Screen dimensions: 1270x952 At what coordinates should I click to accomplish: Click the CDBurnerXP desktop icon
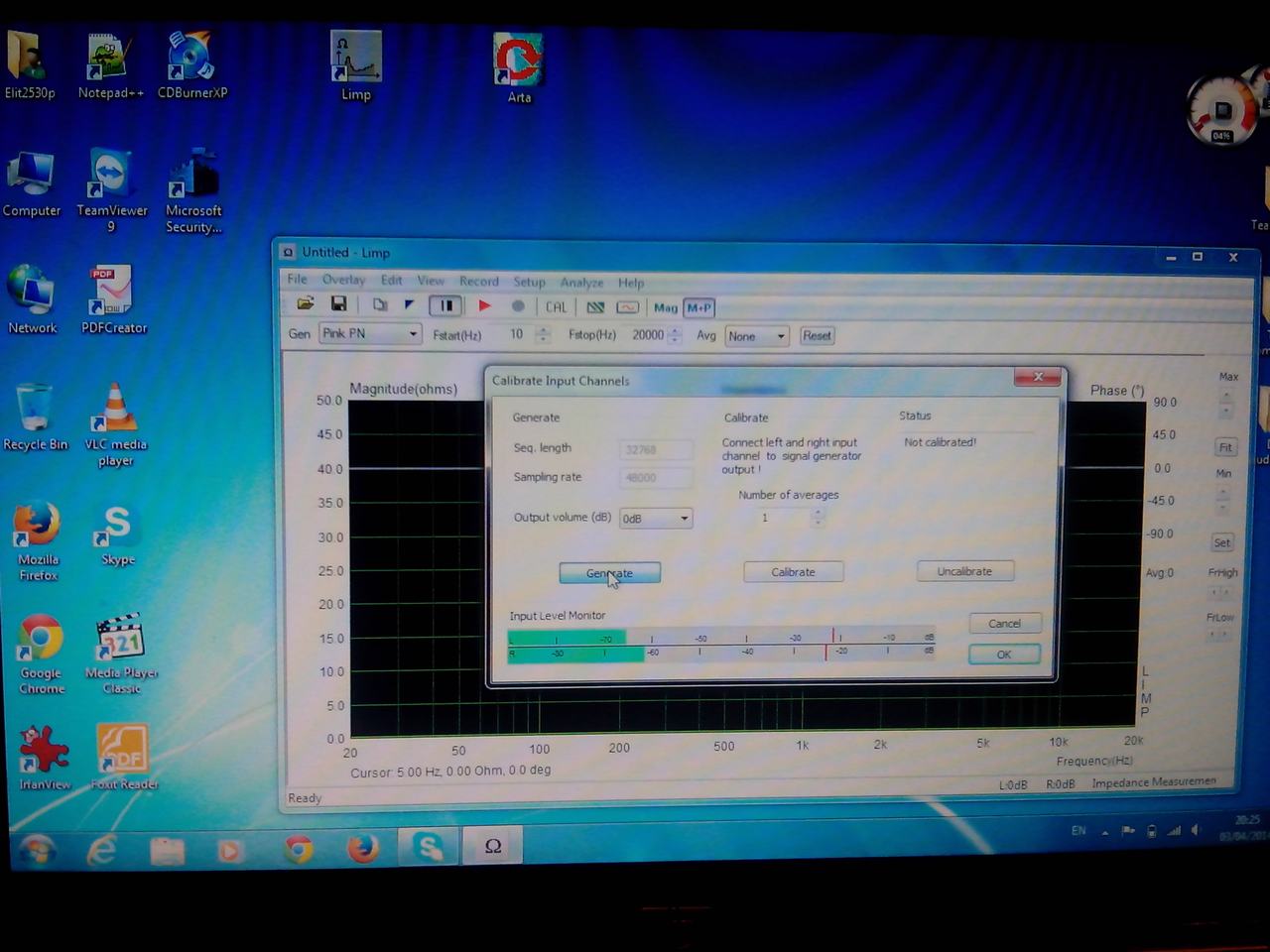click(192, 64)
